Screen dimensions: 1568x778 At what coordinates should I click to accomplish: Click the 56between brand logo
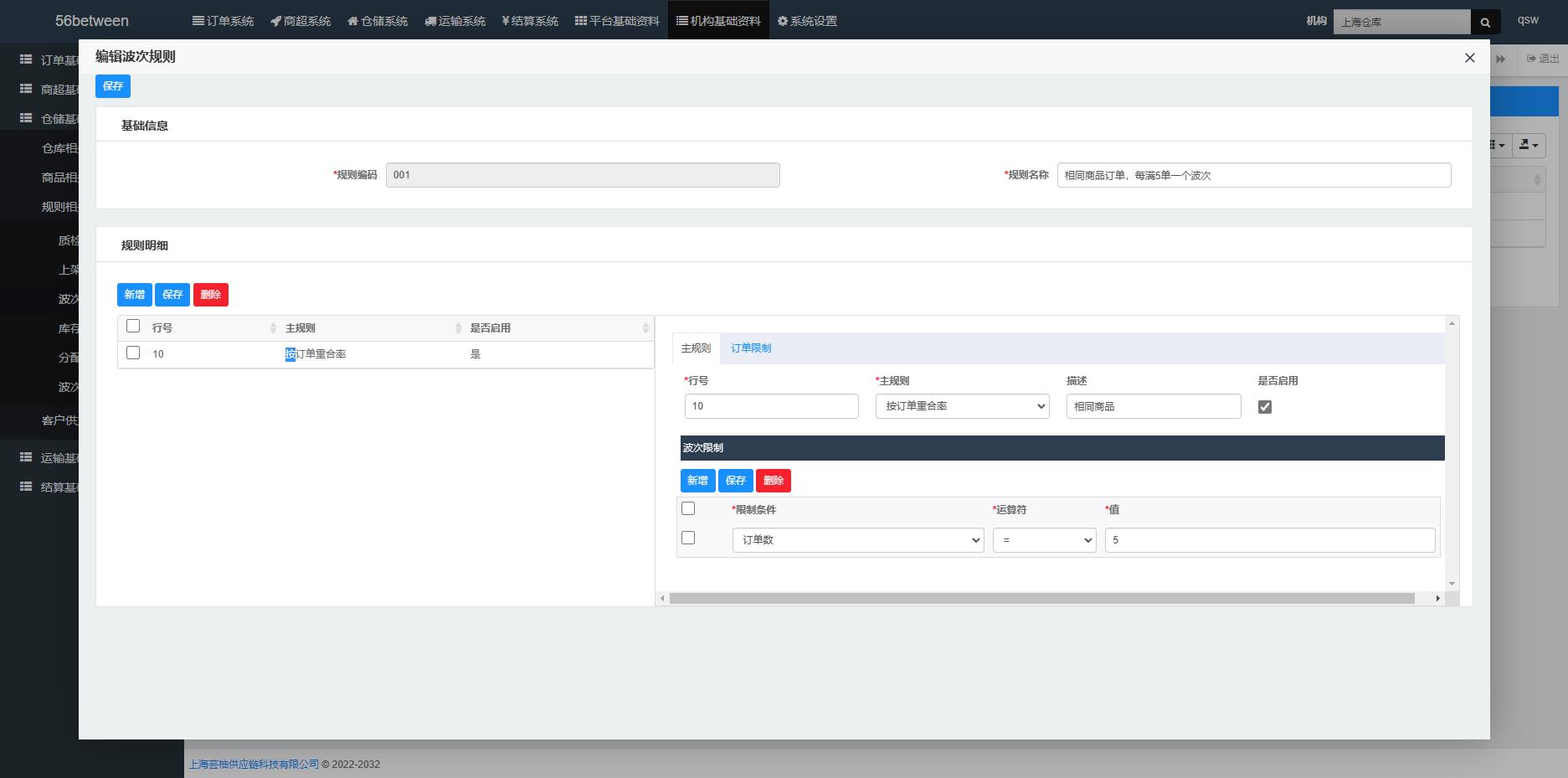click(x=92, y=21)
